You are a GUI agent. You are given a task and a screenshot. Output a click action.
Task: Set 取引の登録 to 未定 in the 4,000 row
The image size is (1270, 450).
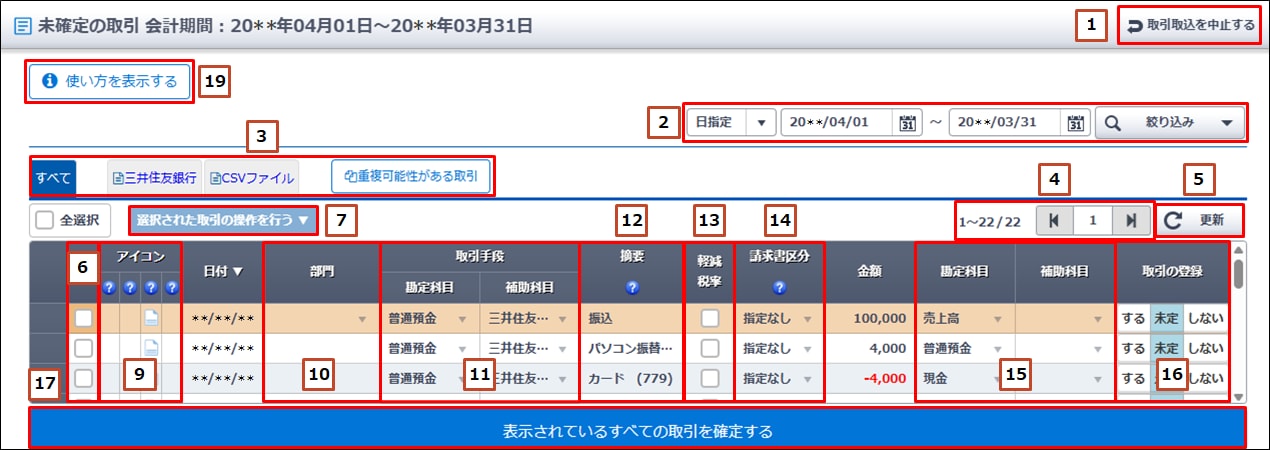pos(1166,348)
